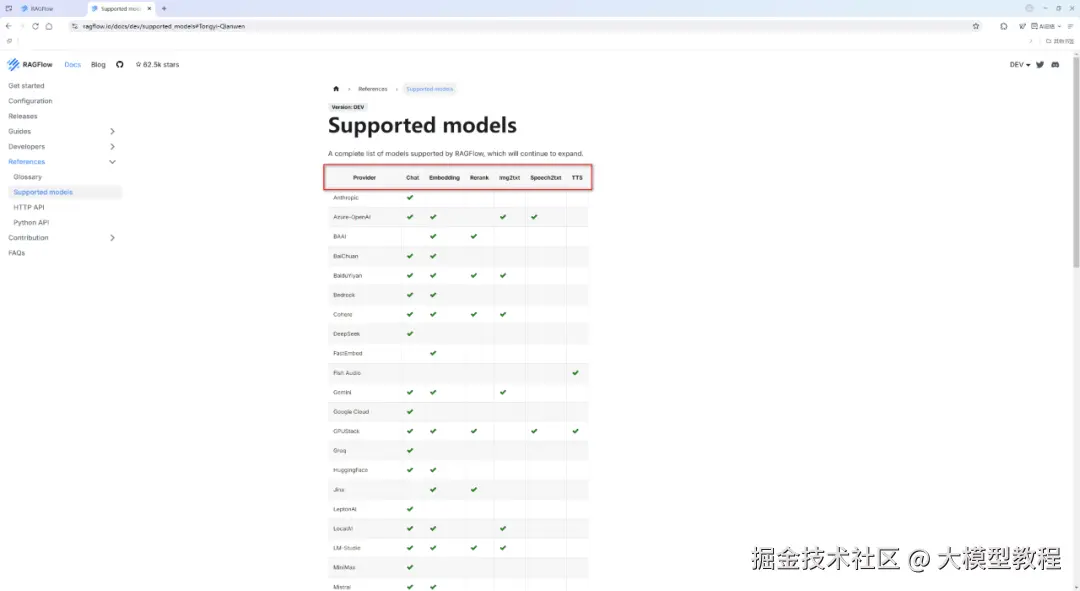Click the Azure-OpenAI provider name
The width and height of the screenshot is (1080, 591).
tap(352, 217)
